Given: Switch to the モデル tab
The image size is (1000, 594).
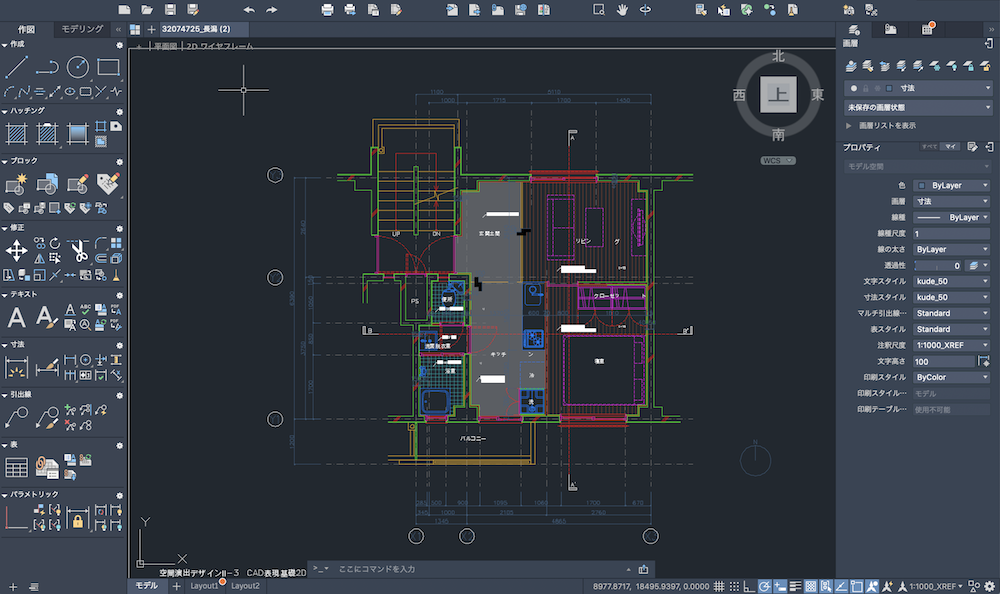Looking at the screenshot, I should [x=146, y=586].
